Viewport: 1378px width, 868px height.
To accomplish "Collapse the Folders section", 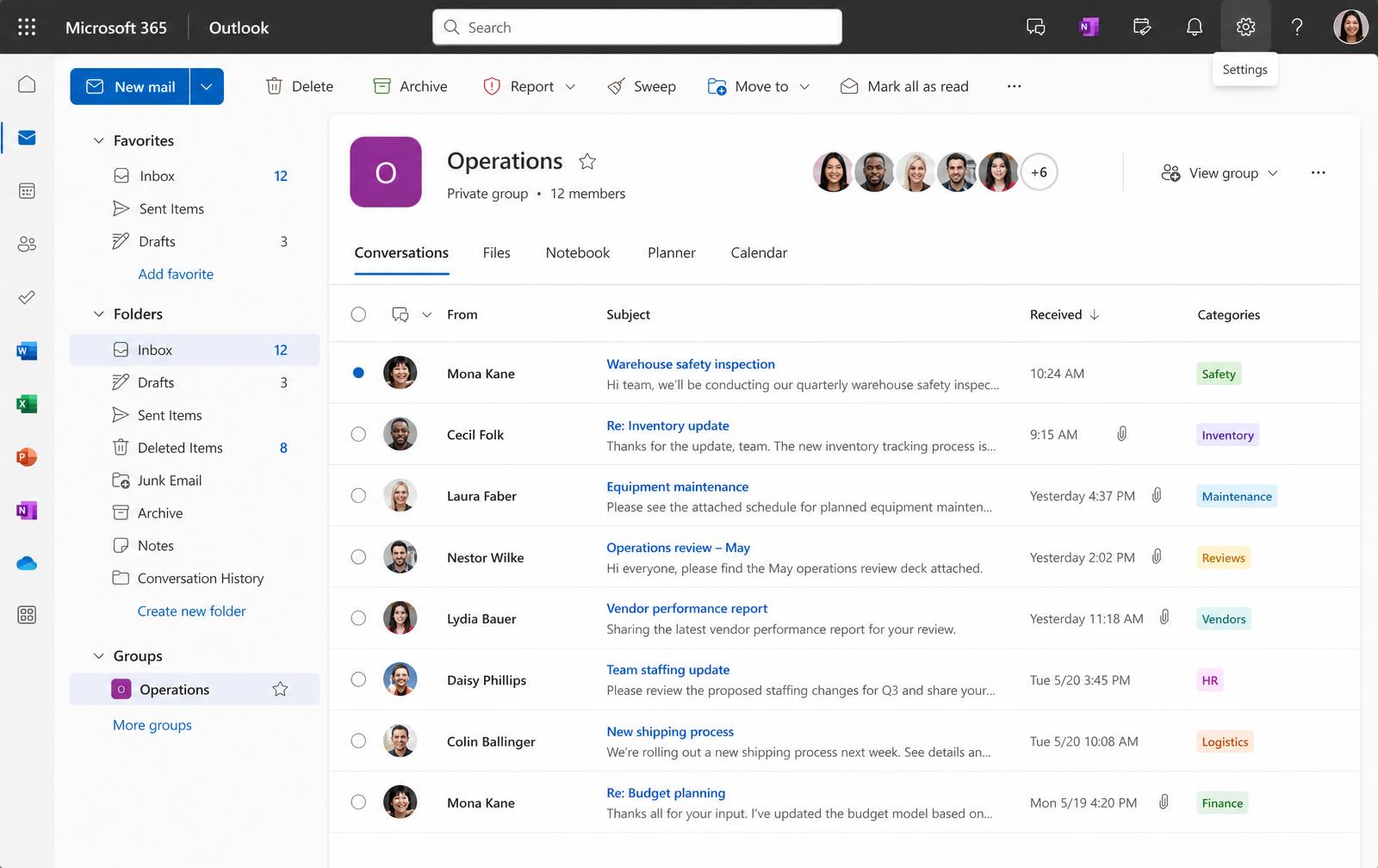I will tap(98, 314).
